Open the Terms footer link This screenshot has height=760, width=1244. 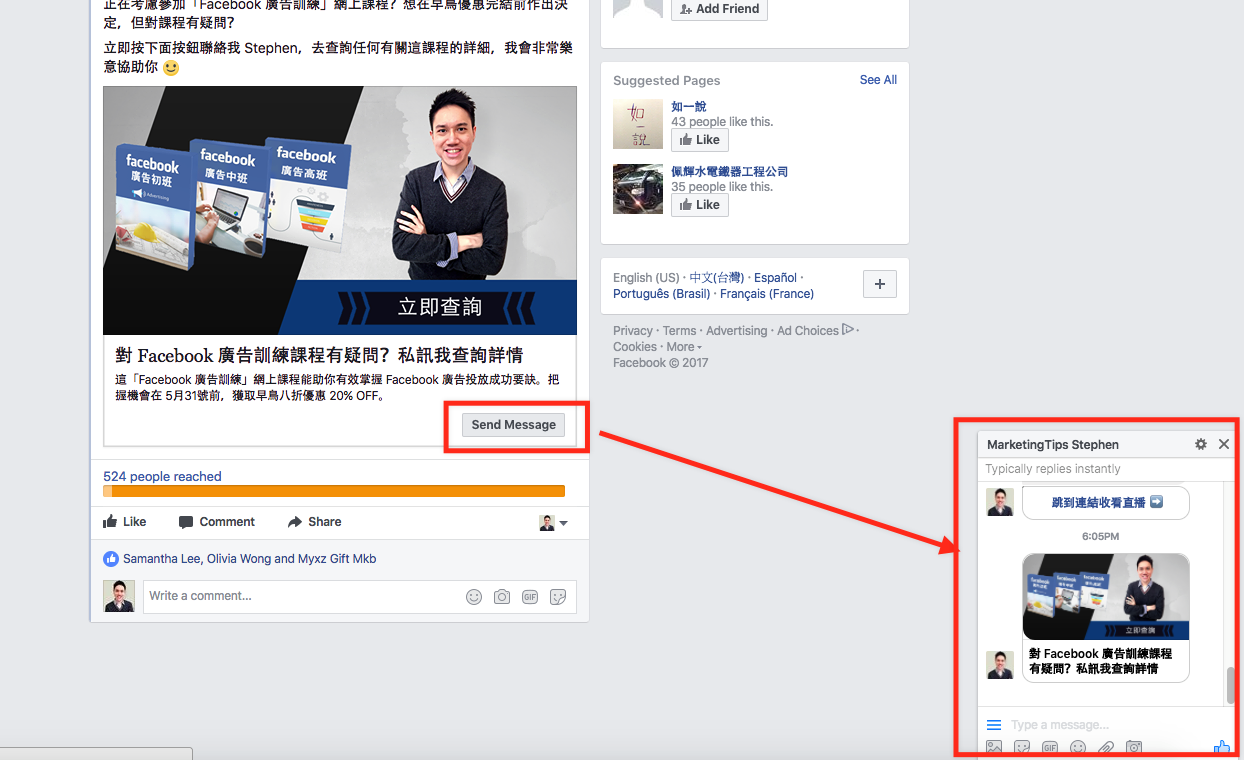coord(679,331)
